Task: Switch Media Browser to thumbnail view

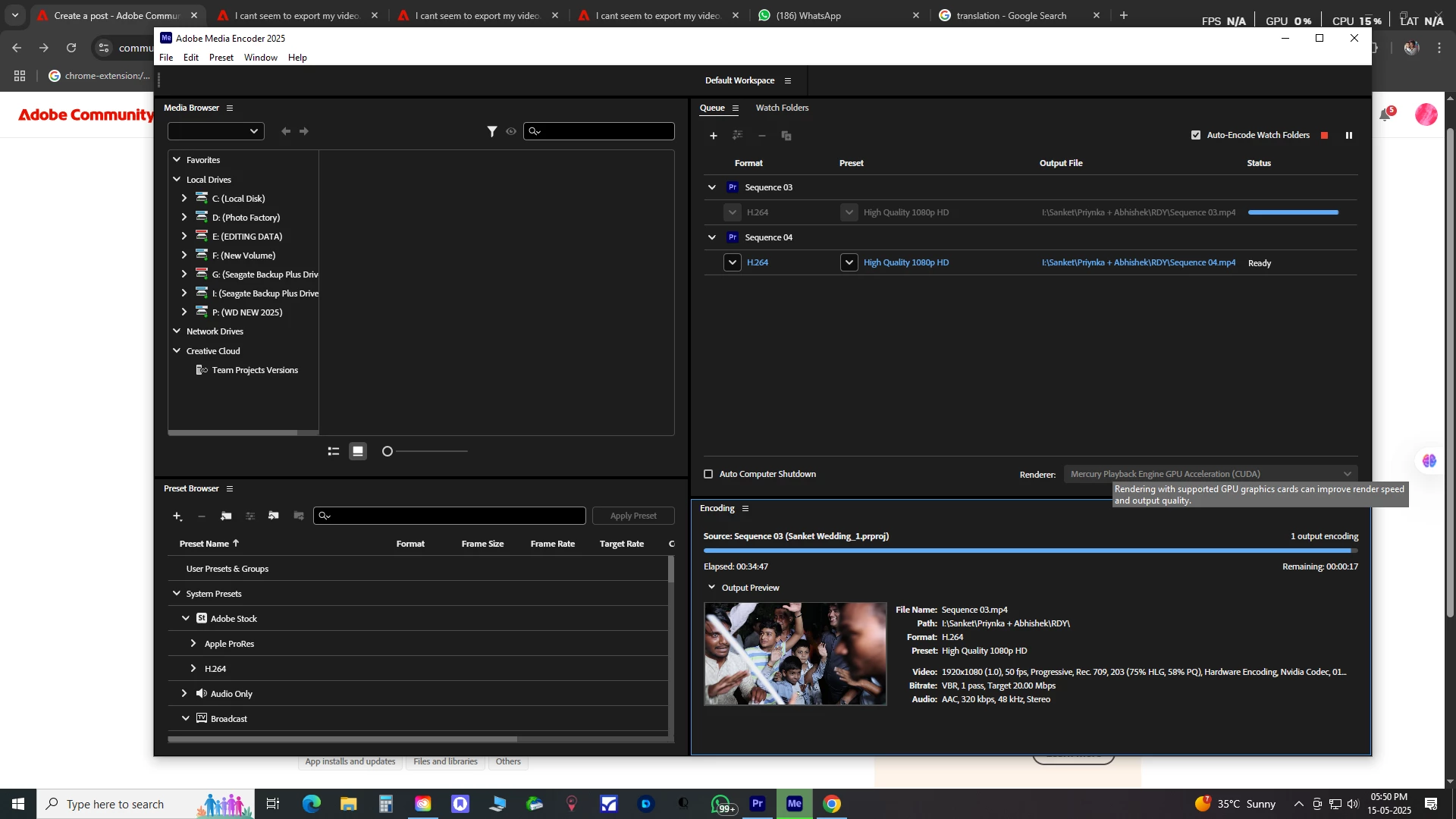Action: coord(358,451)
